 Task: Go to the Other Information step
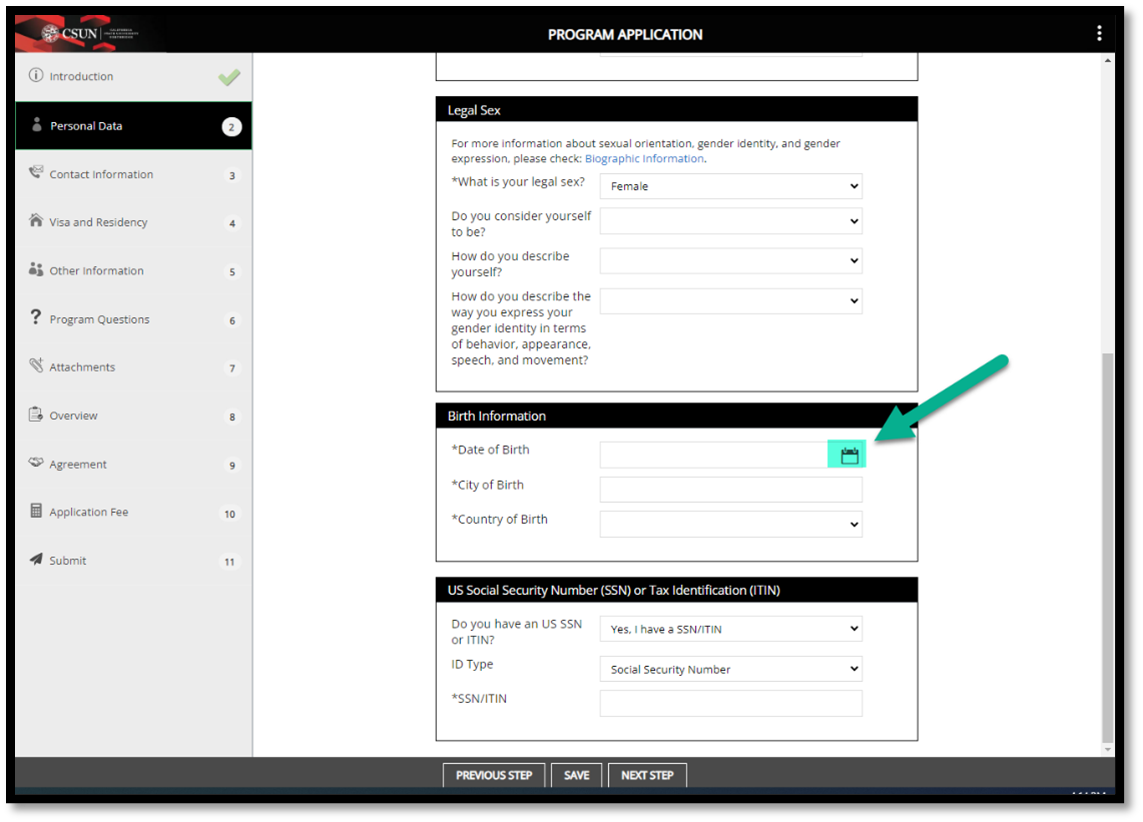97,271
